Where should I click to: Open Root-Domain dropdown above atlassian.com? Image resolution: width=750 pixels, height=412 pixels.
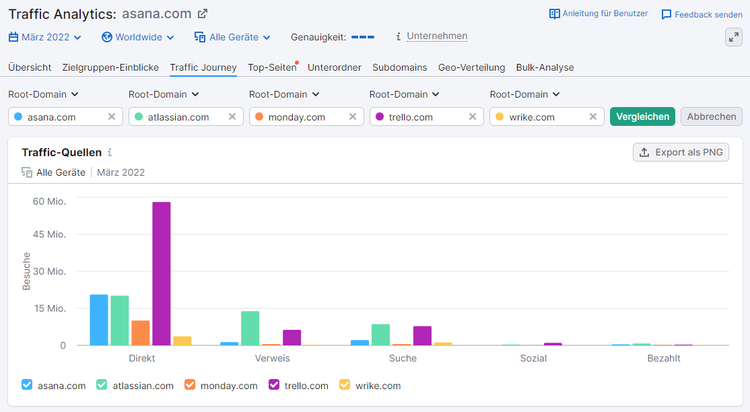click(164, 94)
